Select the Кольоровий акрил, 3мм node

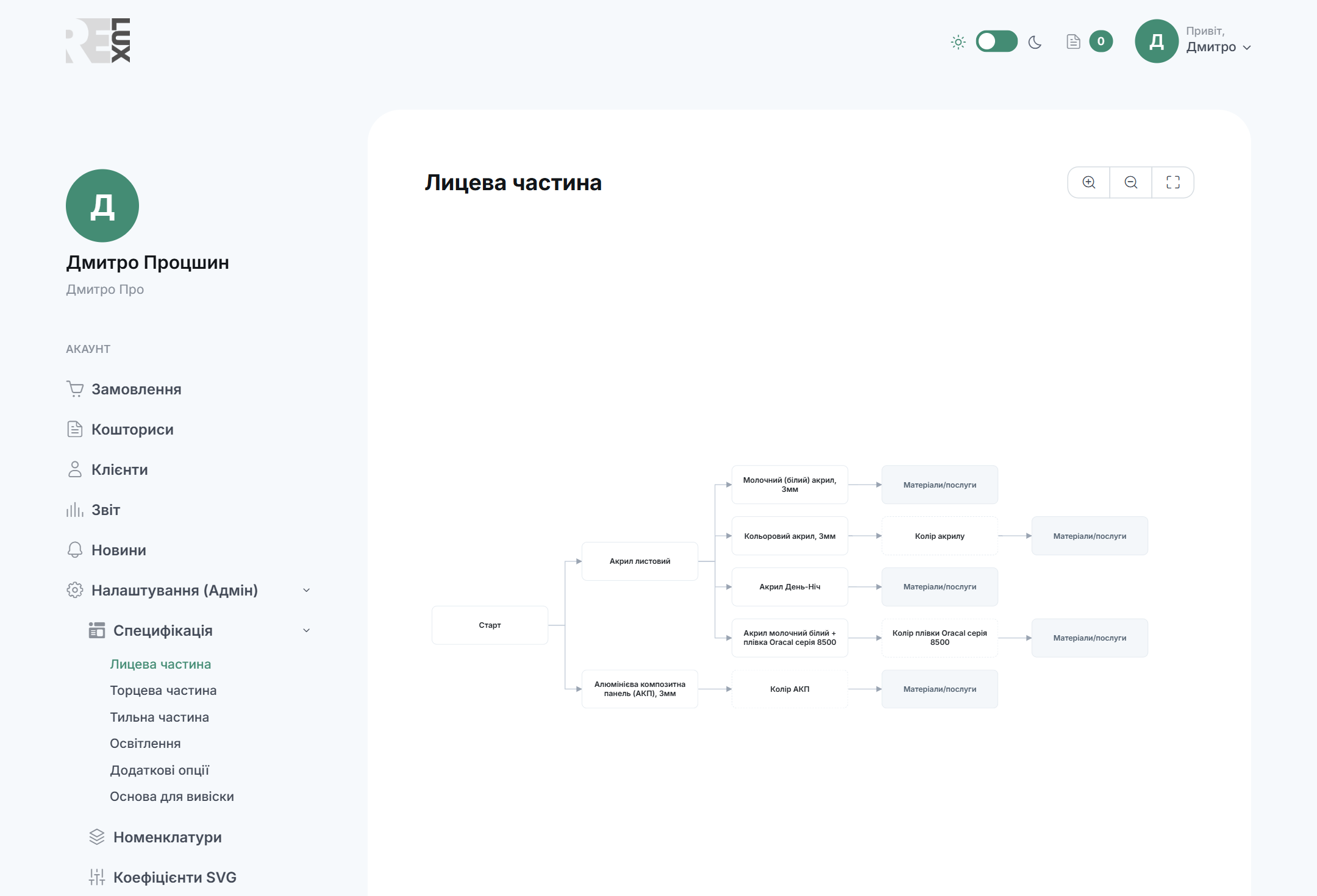790,536
